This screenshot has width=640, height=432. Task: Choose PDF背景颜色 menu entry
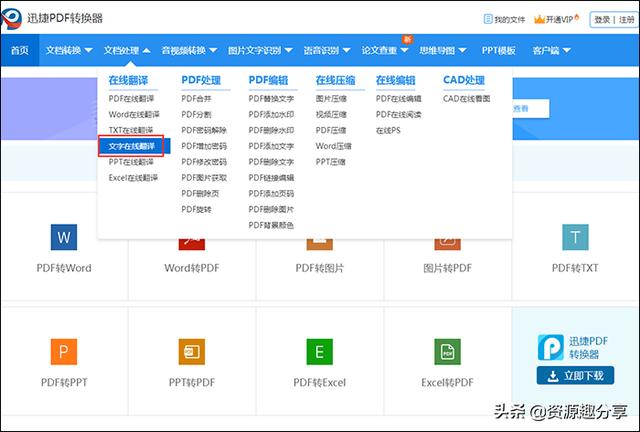(271, 225)
